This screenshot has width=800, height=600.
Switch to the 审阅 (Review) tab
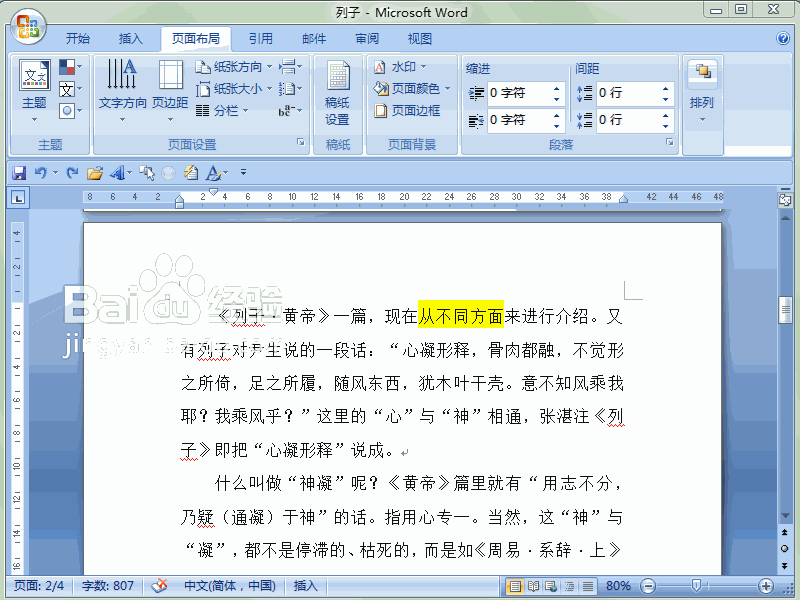[367, 39]
